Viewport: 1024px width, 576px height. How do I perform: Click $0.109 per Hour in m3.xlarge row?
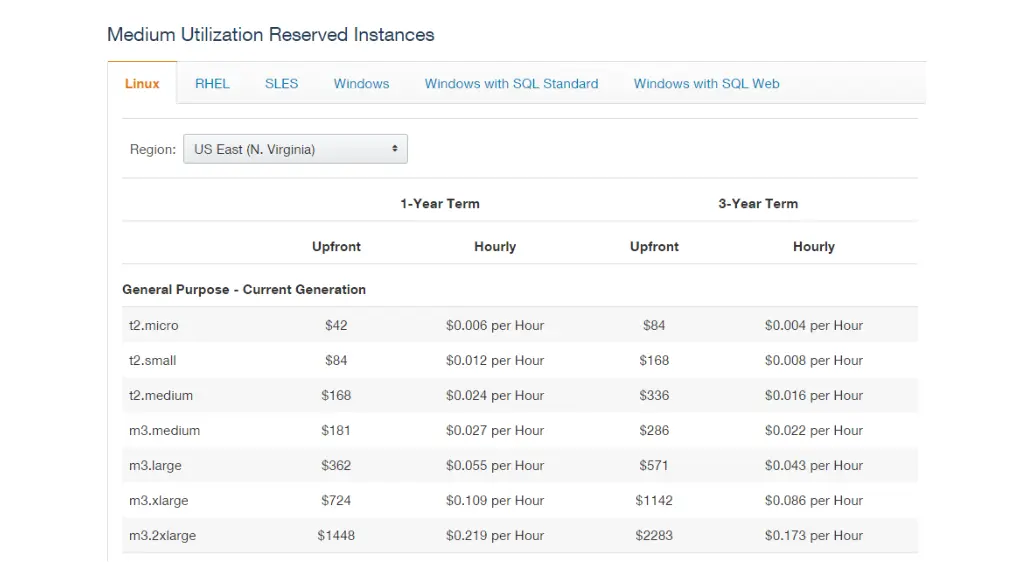click(495, 501)
